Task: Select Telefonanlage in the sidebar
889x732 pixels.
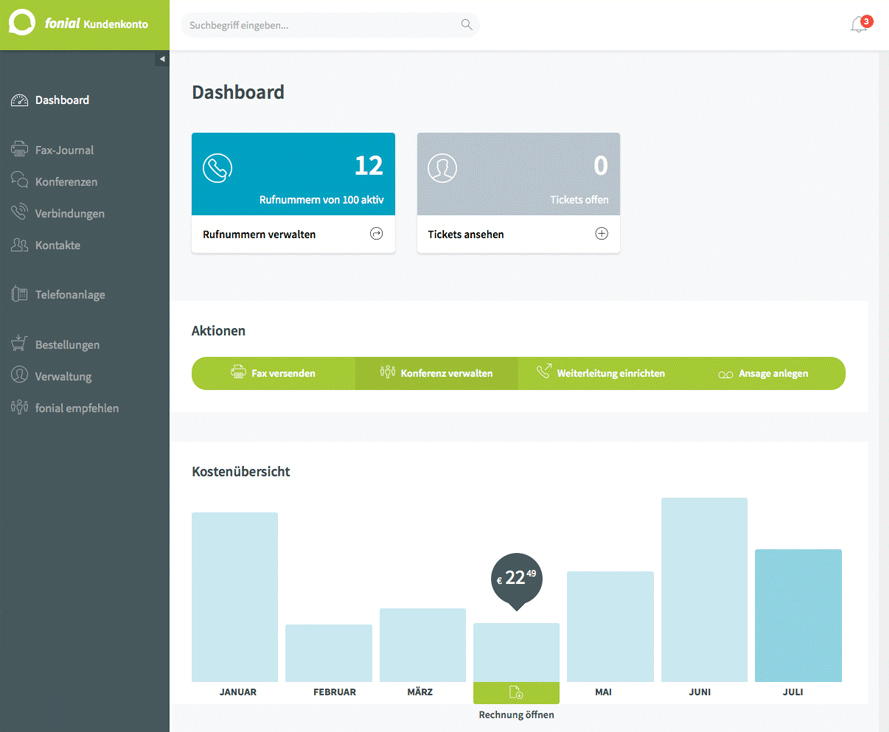Action: pyautogui.click(x=70, y=295)
